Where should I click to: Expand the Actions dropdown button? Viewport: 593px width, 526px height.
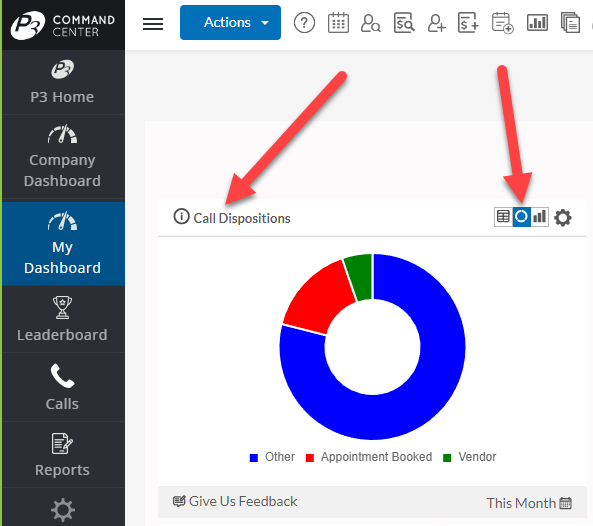click(x=230, y=22)
